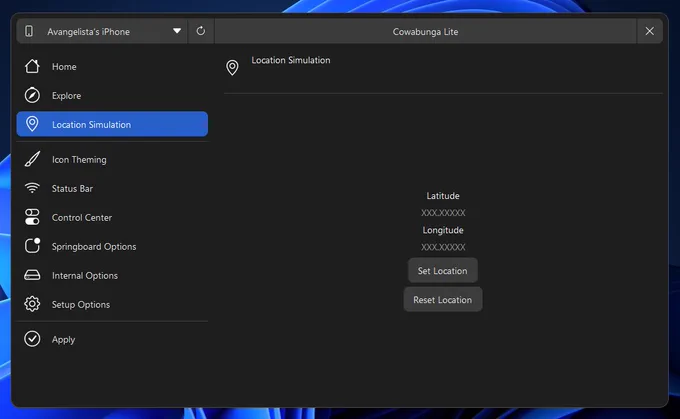This screenshot has width=680, height=419.
Task: Click the Internal Options drive icon
Action: tap(32, 275)
